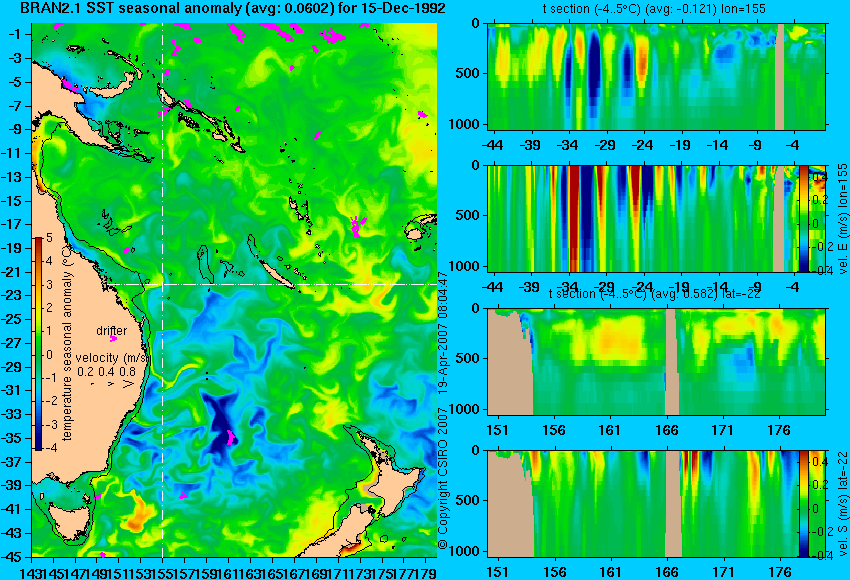Click the '1000' depth label of the lon=155 temperature section
Screen dimensions: 850x580
[465, 125]
